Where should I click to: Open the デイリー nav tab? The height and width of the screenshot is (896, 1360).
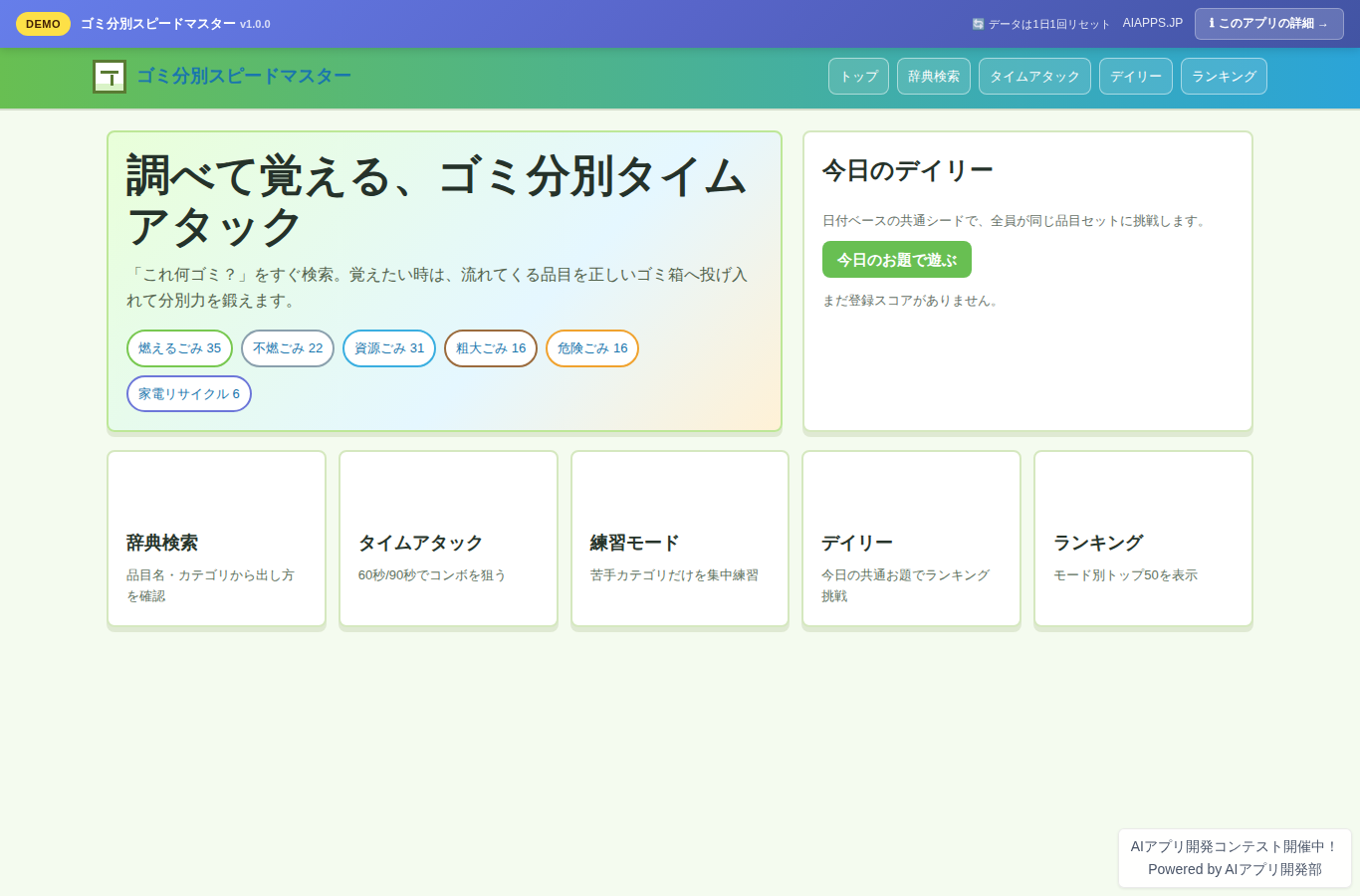1136,77
